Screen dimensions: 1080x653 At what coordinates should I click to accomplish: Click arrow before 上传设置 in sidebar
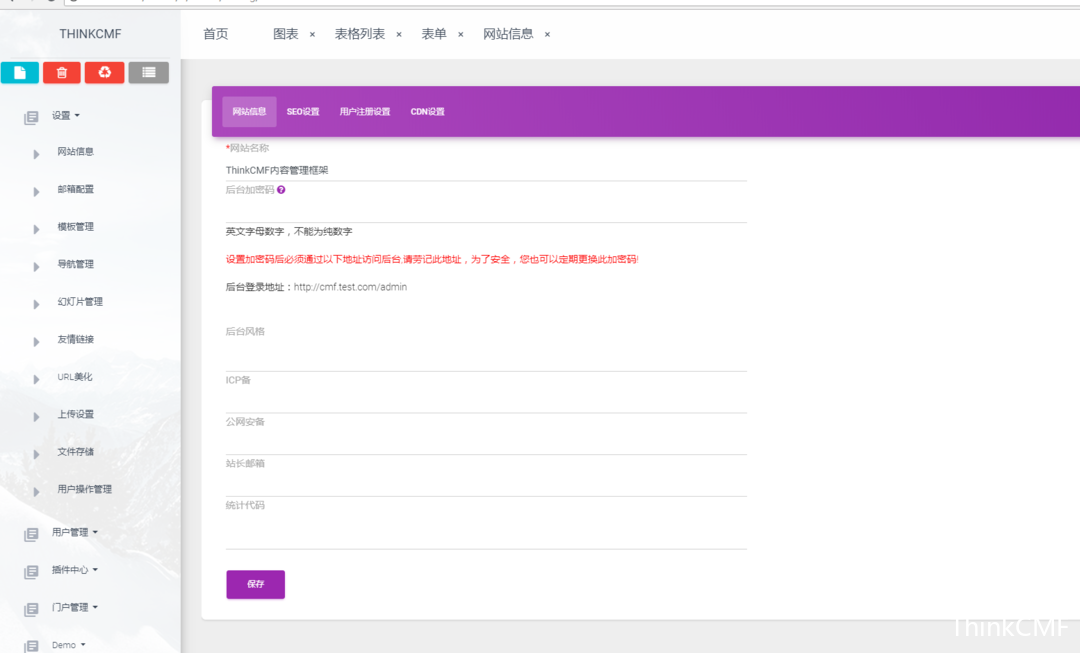tap(37, 417)
